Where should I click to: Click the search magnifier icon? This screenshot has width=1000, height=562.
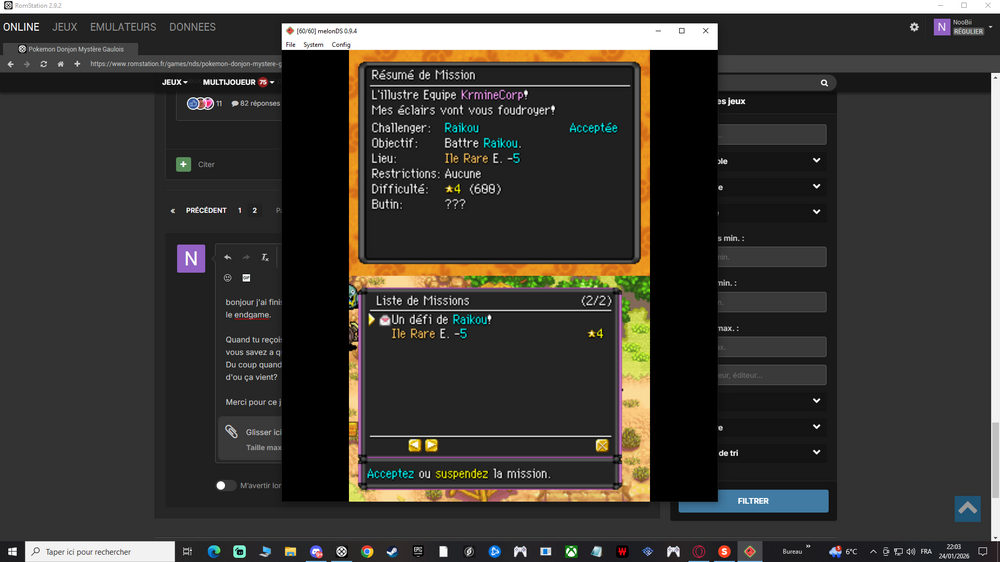pos(824,83)
